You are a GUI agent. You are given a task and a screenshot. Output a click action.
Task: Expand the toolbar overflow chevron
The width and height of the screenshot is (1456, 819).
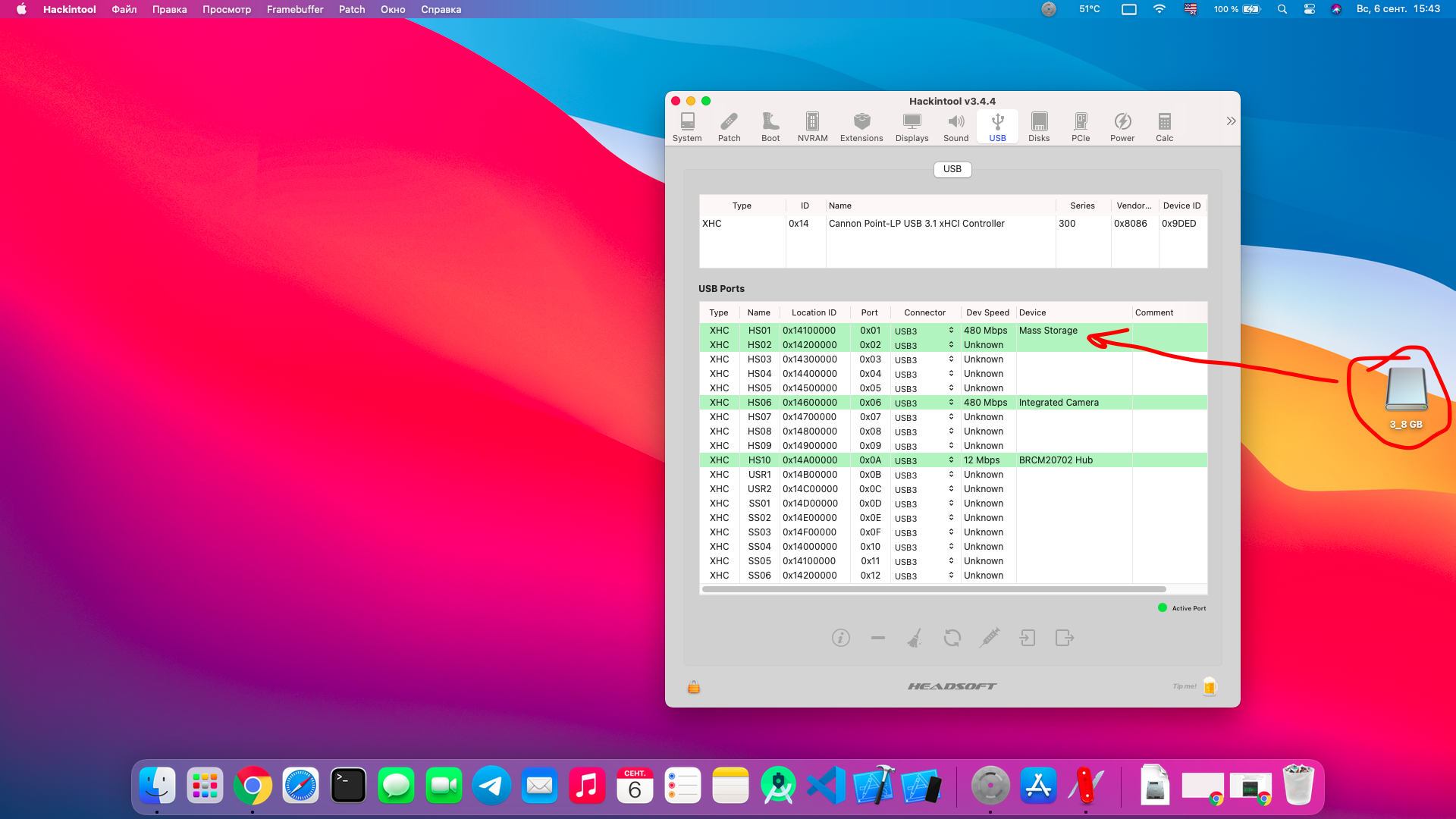click(1231, 121)
